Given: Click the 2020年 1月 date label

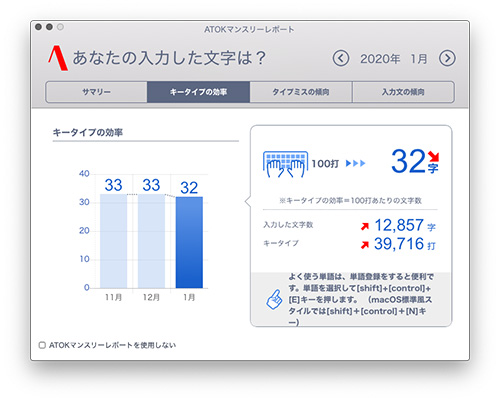Looking at the screenshot, I should click(x=394, y=59).
